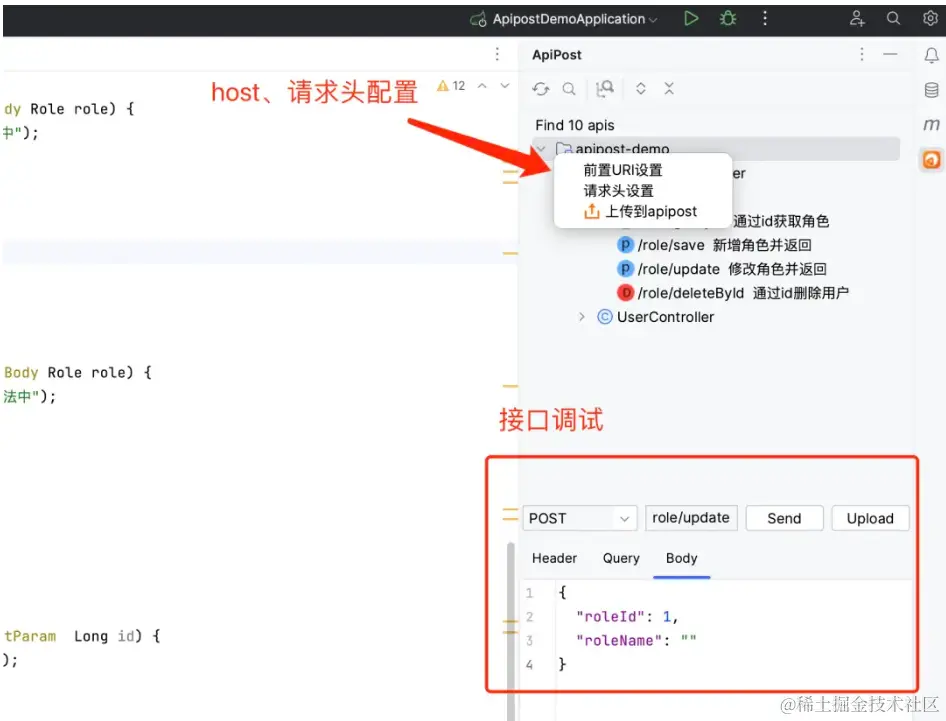The width and height of the screenshot is (946, 721).
Task: Open the editor tab options menu
Action: [497, 54]
